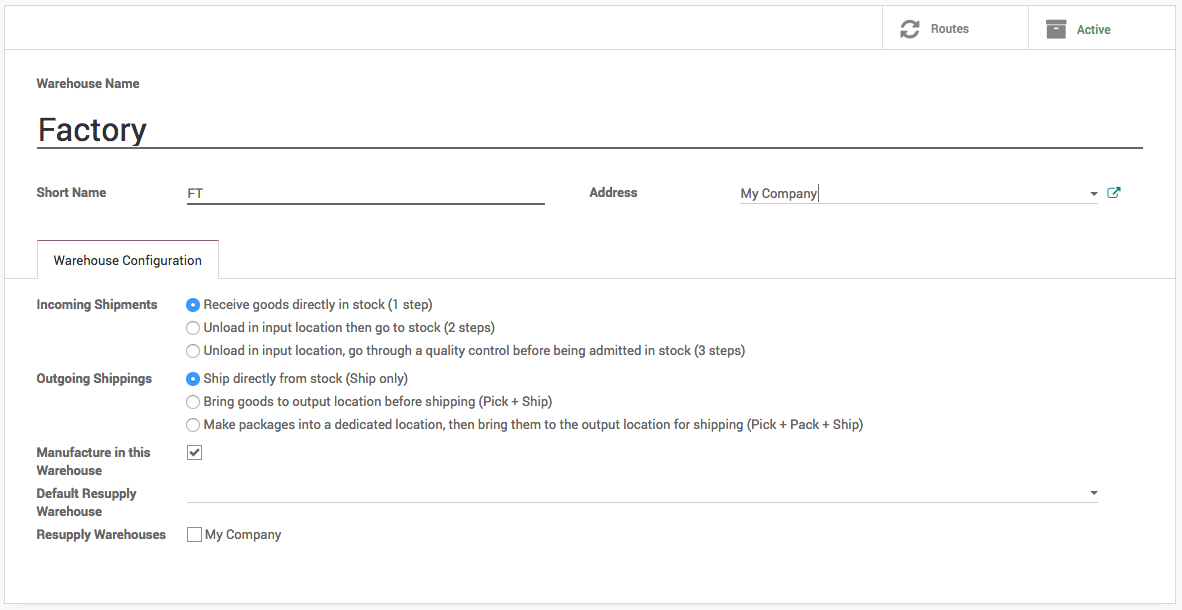Screen dimensions: 1182x610
Task: Select Pick + Pack + Ship option
Action: tap(193, 425)
